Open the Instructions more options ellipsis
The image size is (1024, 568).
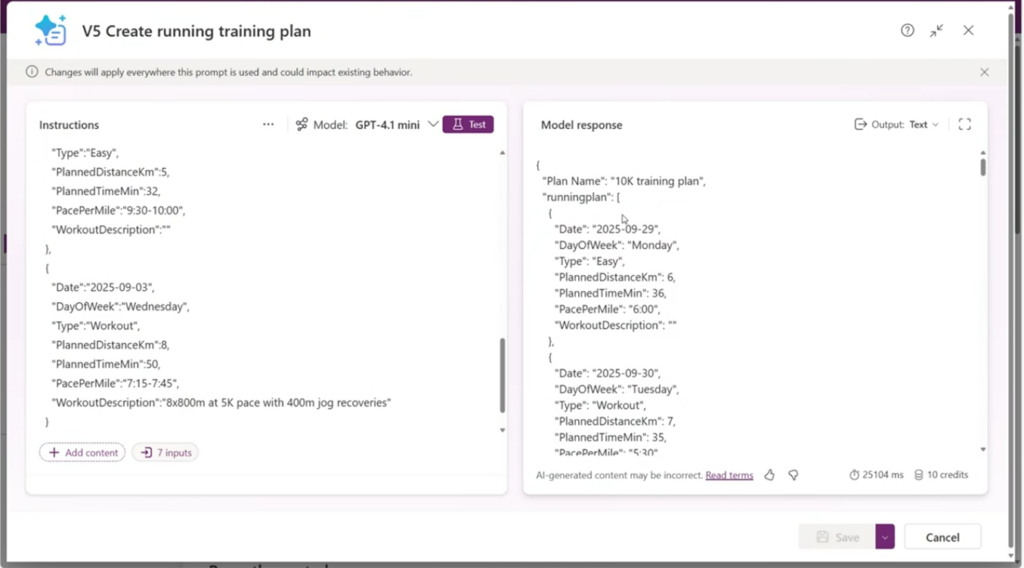(268, 125)
